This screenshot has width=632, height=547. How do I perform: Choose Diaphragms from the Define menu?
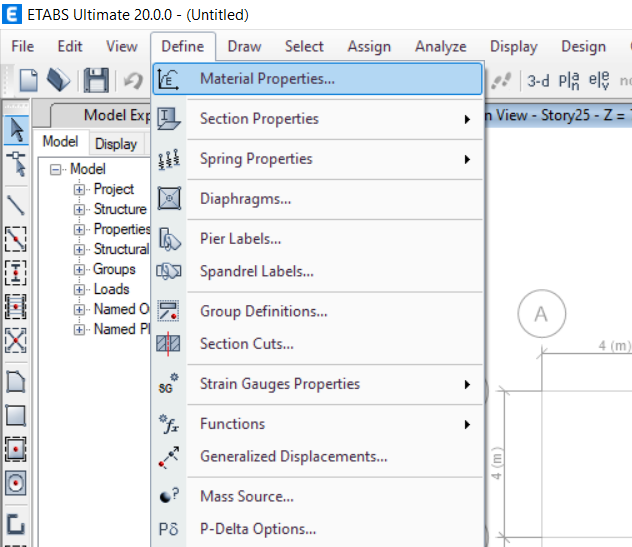point(317,199)
